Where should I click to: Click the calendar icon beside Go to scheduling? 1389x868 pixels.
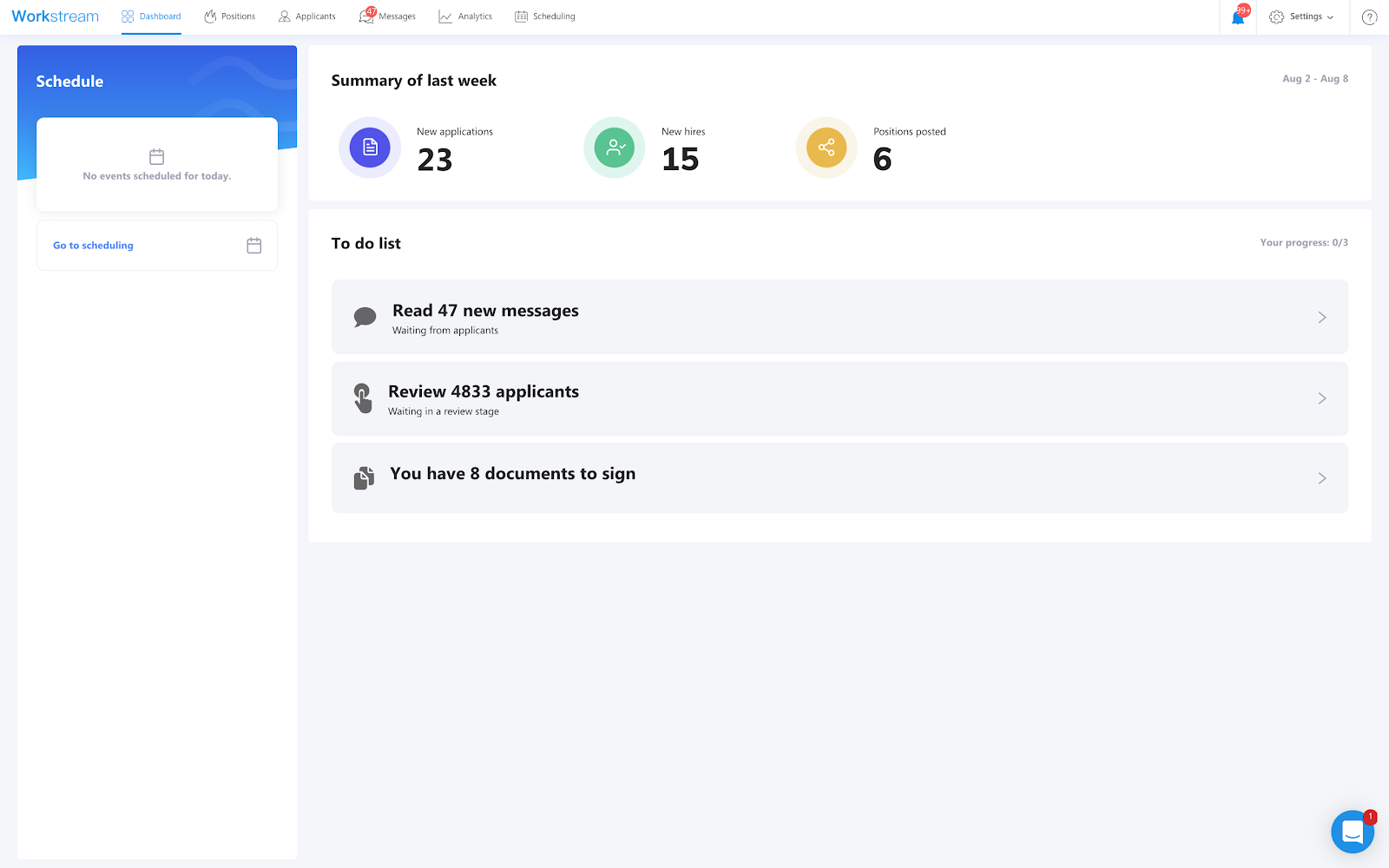[x=254, y=246]
